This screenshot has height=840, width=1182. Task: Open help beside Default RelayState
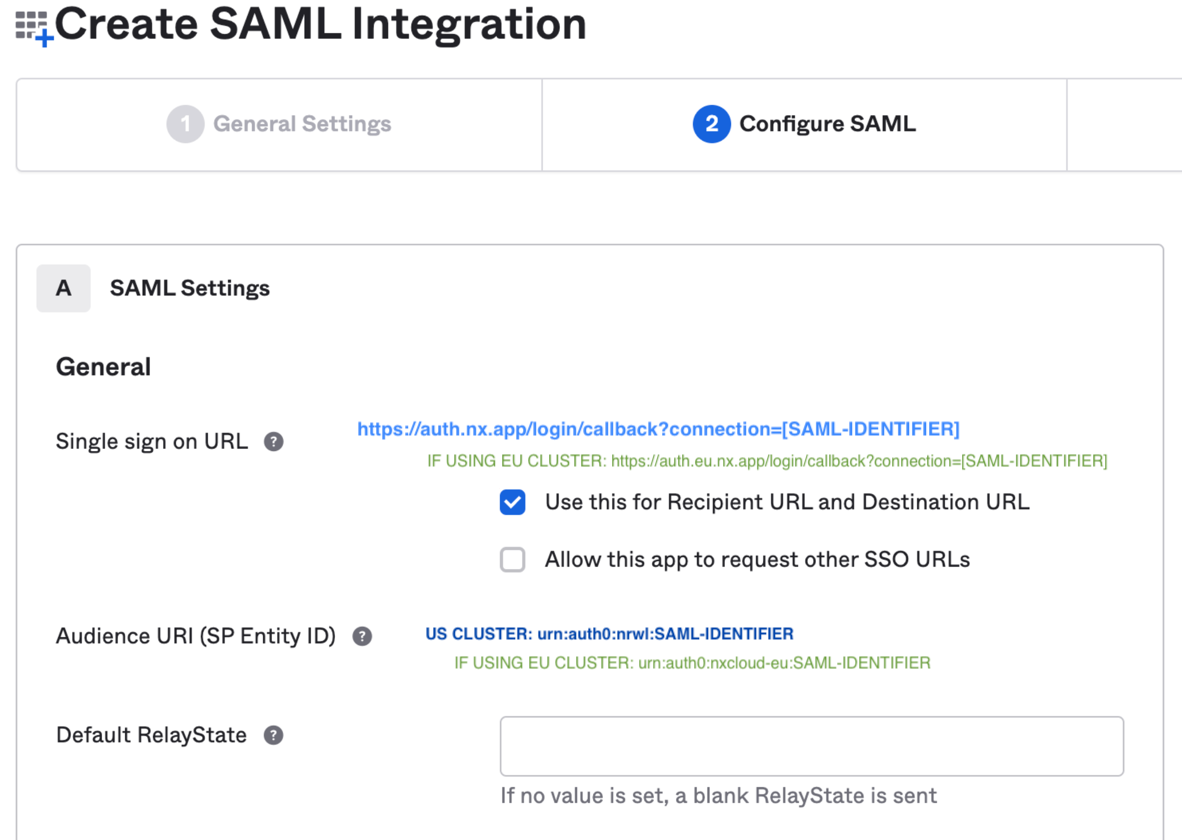tap(273, 735)
